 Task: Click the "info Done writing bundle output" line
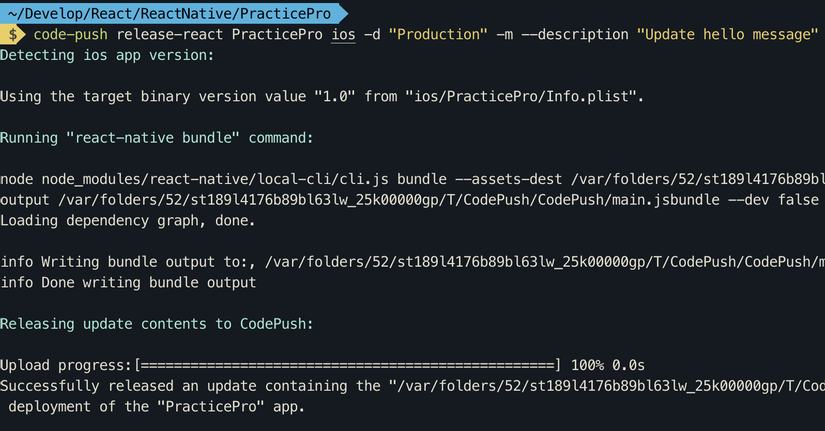point(128,283)
